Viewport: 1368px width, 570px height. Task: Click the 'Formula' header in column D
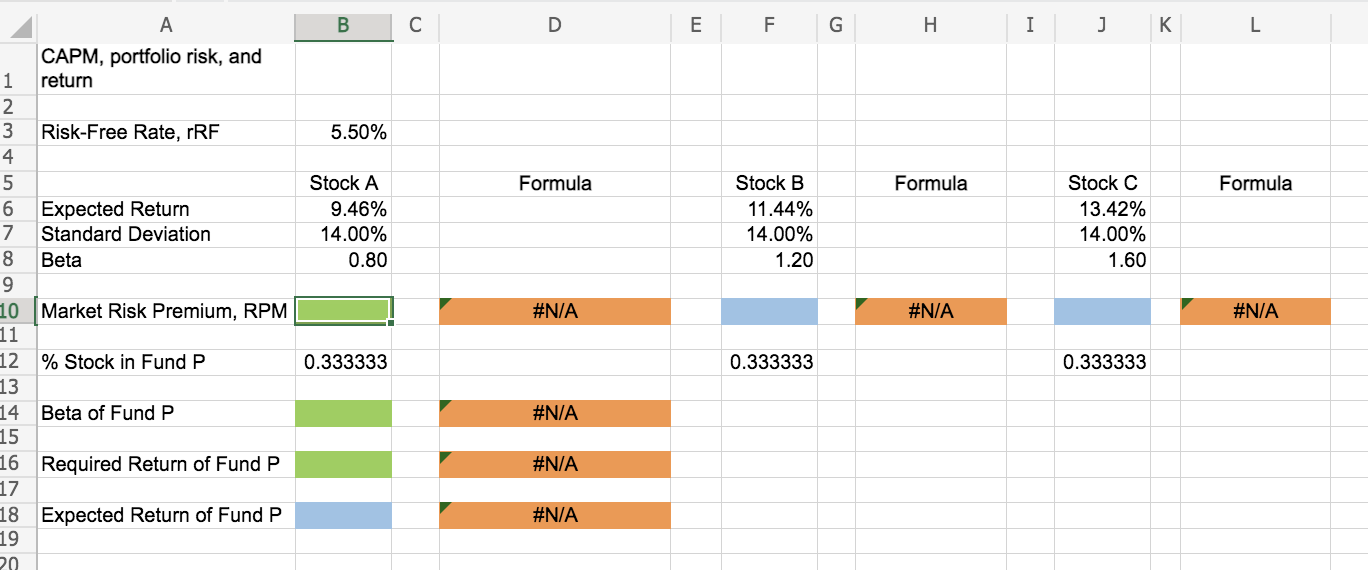click(x=555, y=183)
